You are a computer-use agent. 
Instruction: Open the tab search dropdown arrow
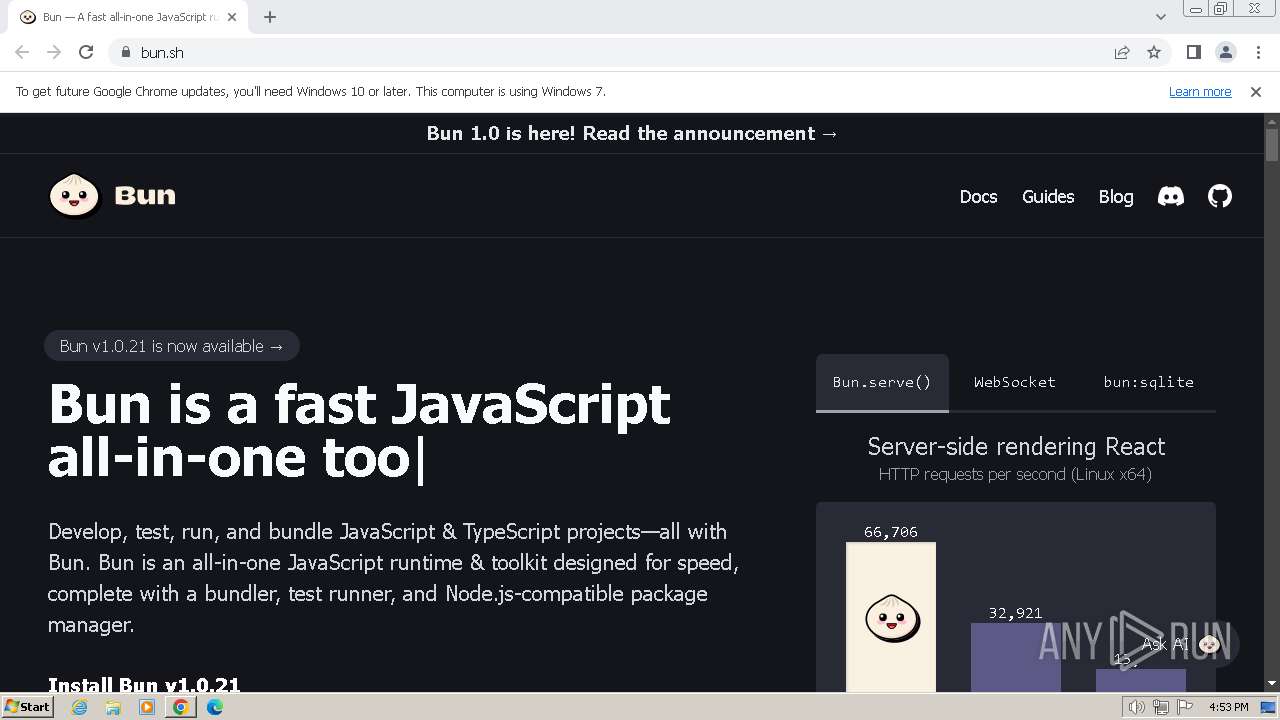pos(1161,16)
